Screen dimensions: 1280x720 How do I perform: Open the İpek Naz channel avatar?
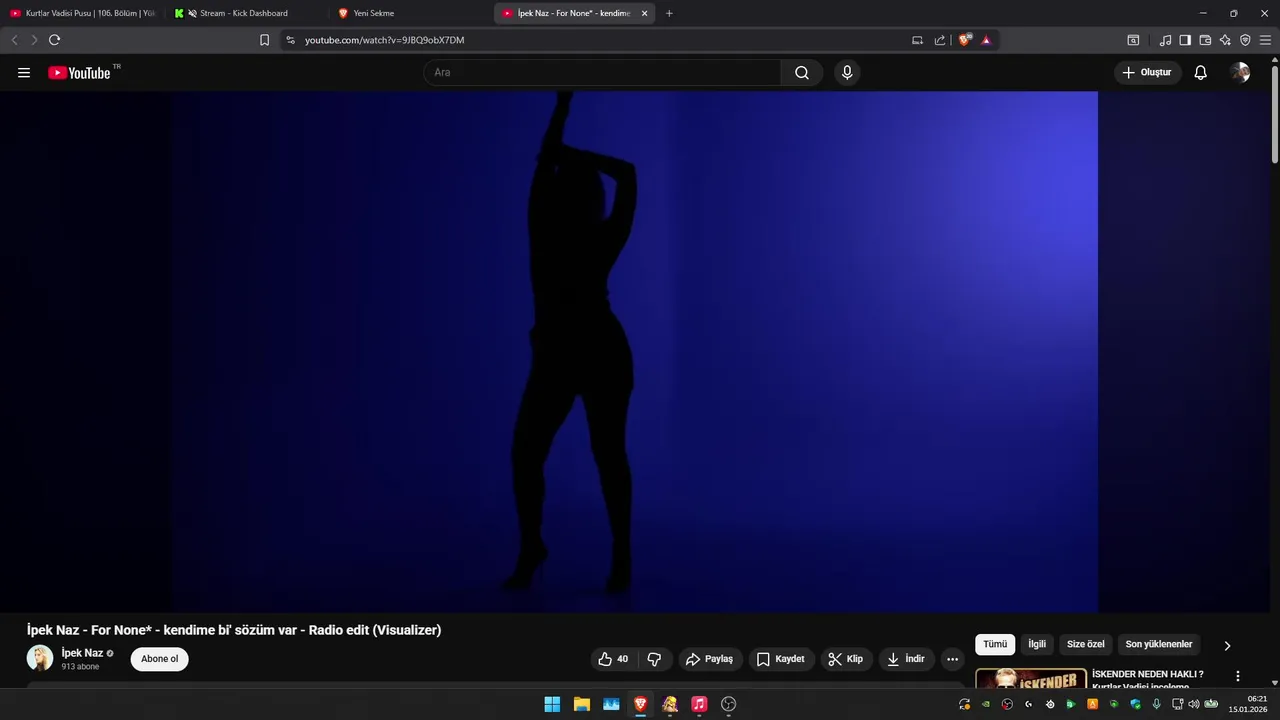pos(40,658)
